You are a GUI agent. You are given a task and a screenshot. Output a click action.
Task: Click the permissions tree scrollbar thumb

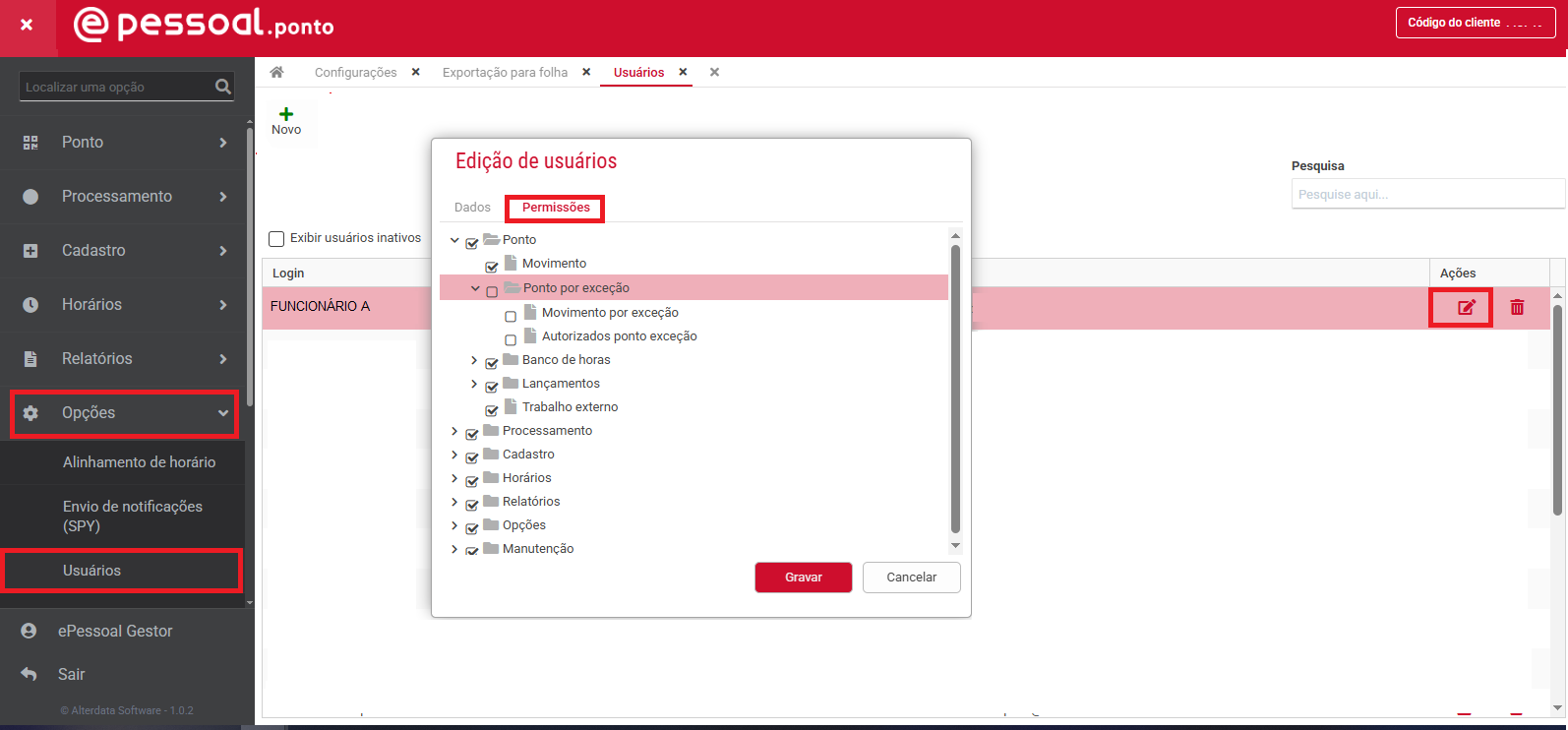click(955, 389)
